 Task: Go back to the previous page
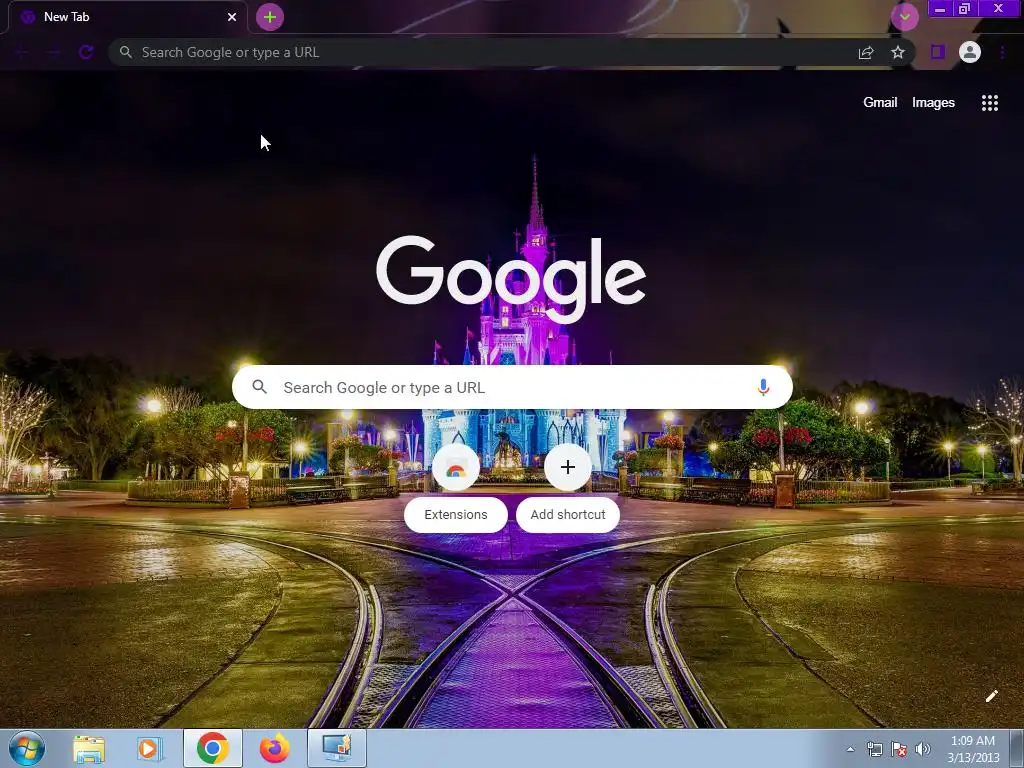click(23, 52)
